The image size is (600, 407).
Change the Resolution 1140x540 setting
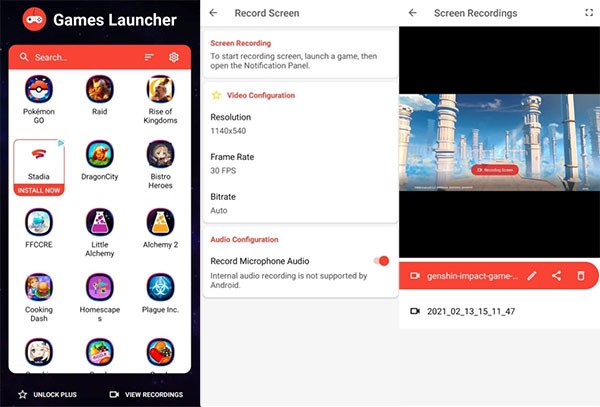300,124
